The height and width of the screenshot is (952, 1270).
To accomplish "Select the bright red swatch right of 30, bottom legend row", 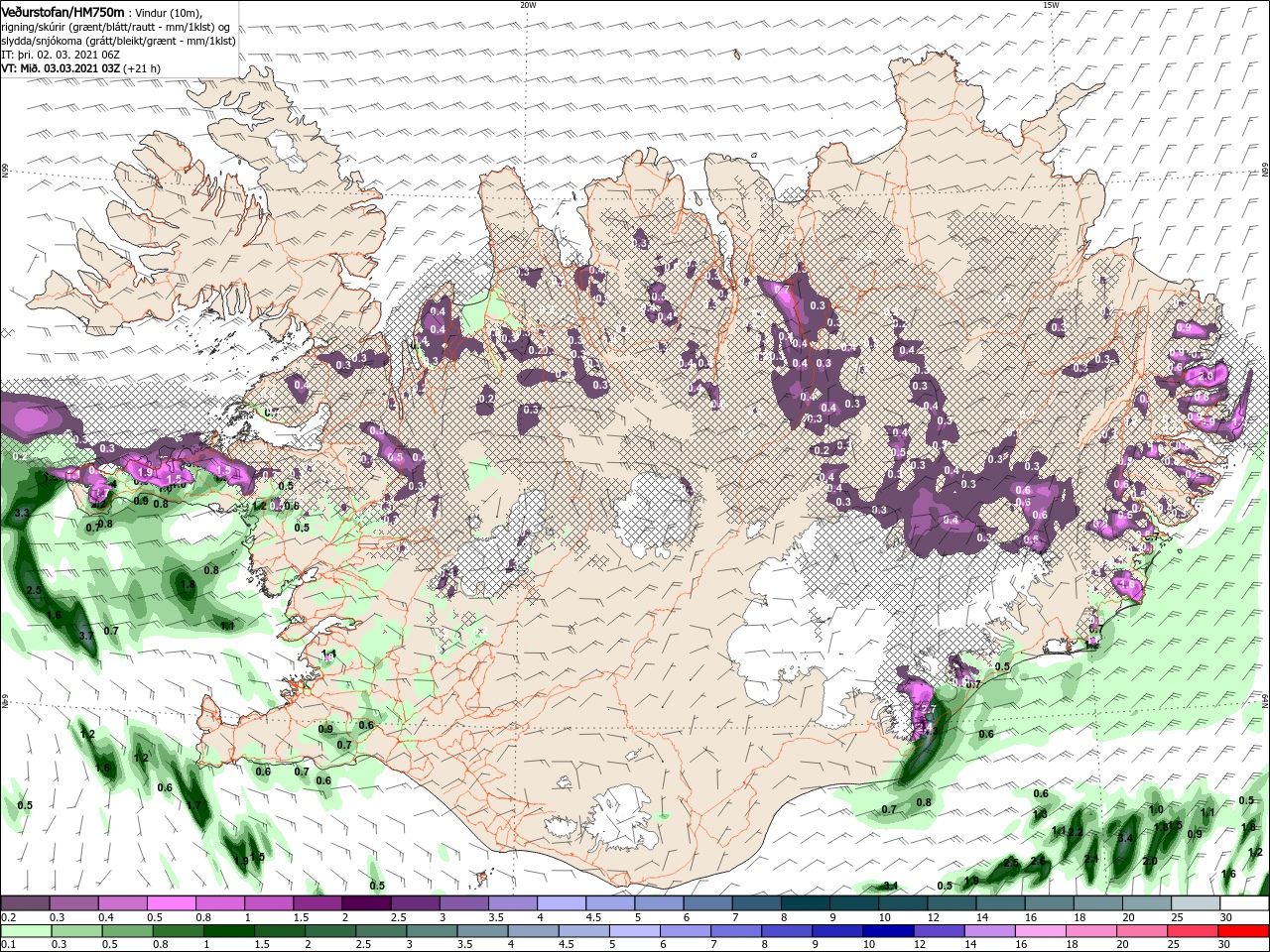I will (x=1244, y=930).
